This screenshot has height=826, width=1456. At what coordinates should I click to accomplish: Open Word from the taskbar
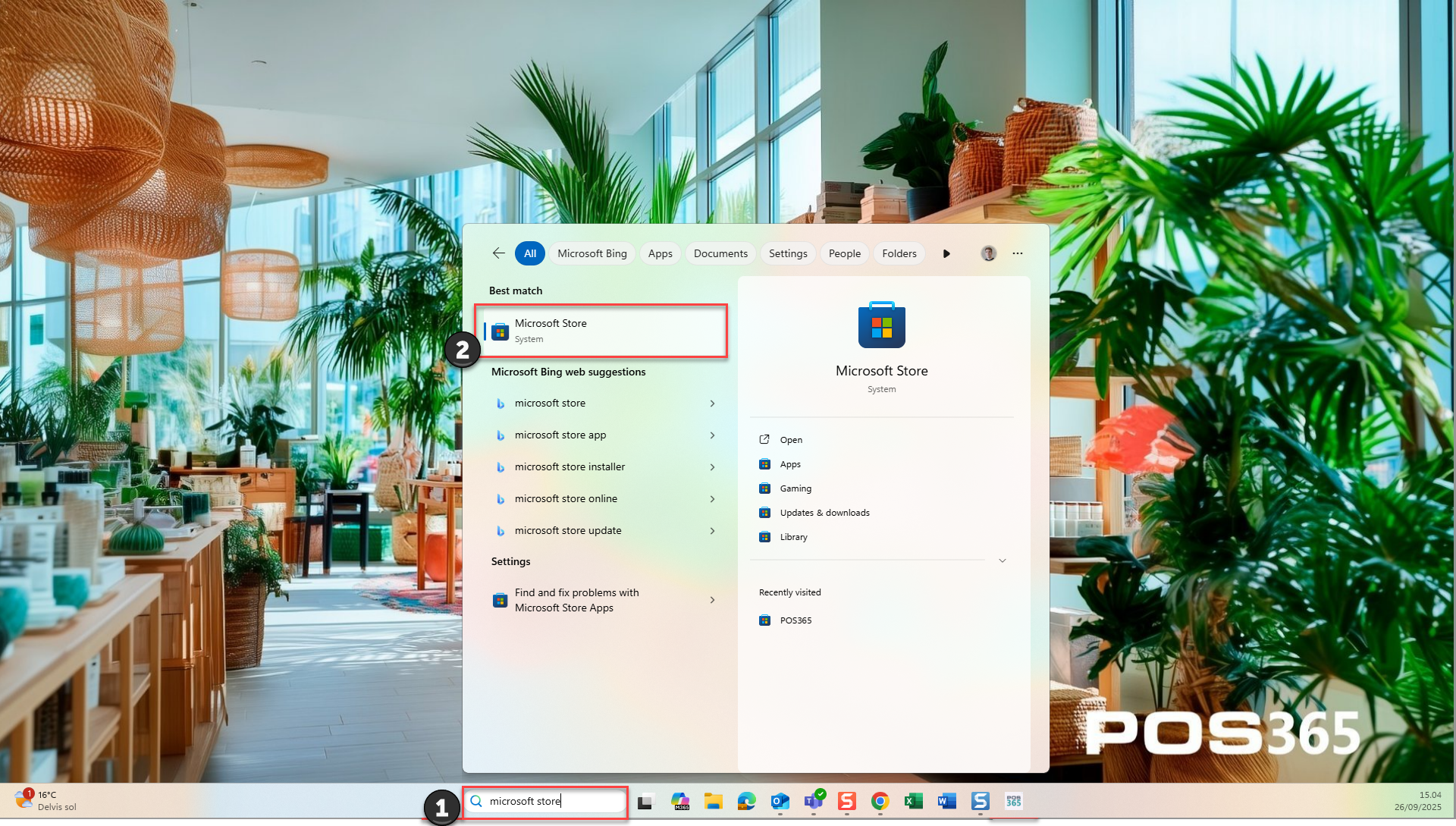pos(947,802)
